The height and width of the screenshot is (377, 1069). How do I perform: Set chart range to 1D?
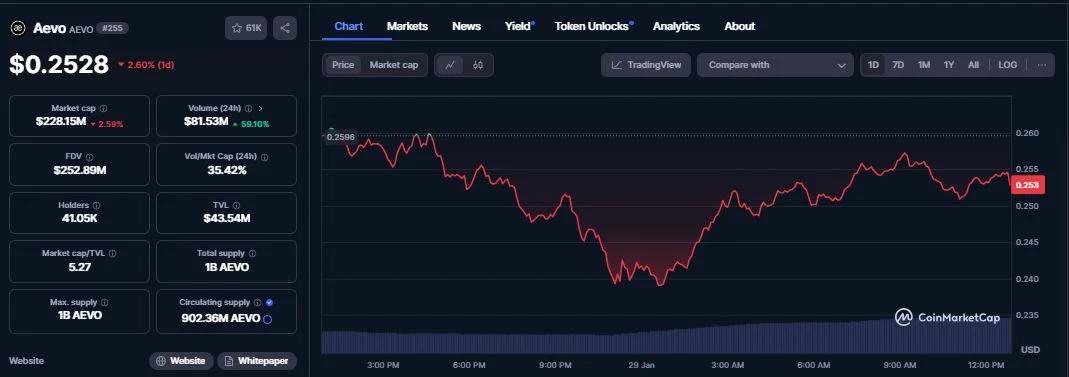pos(873,65)
